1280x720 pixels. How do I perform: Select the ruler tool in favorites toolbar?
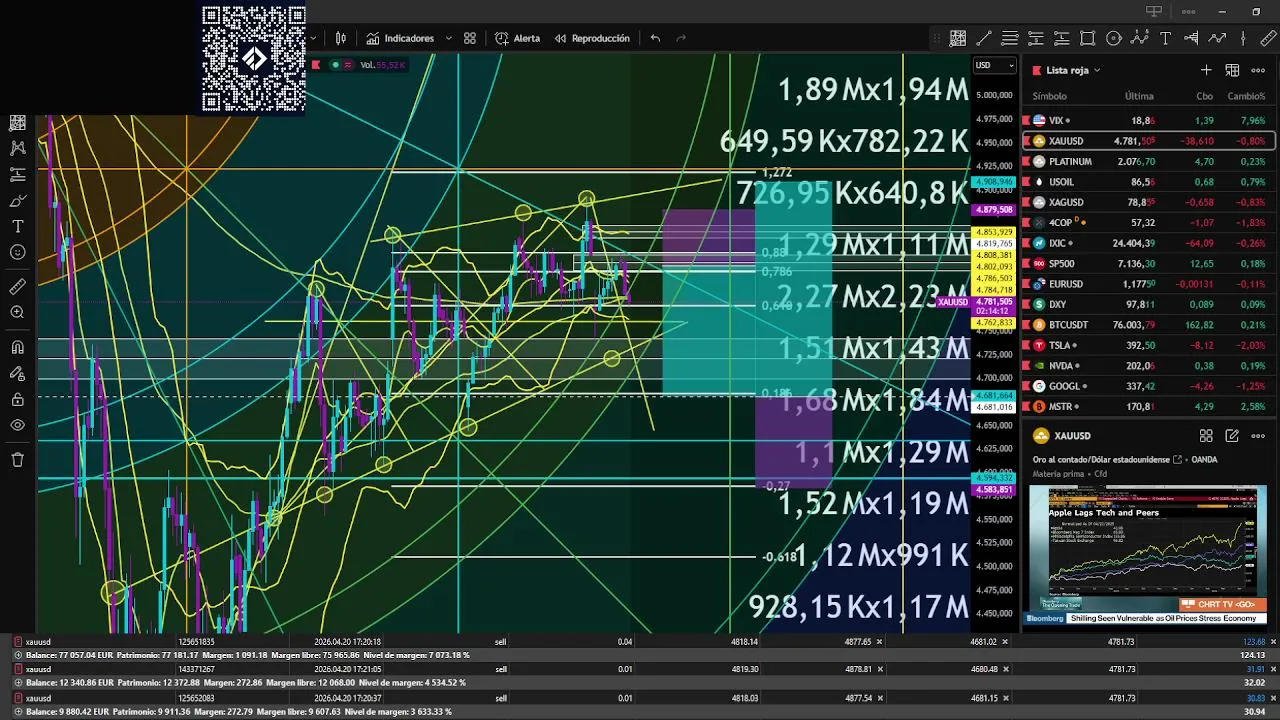click(x=1269, y=38)
